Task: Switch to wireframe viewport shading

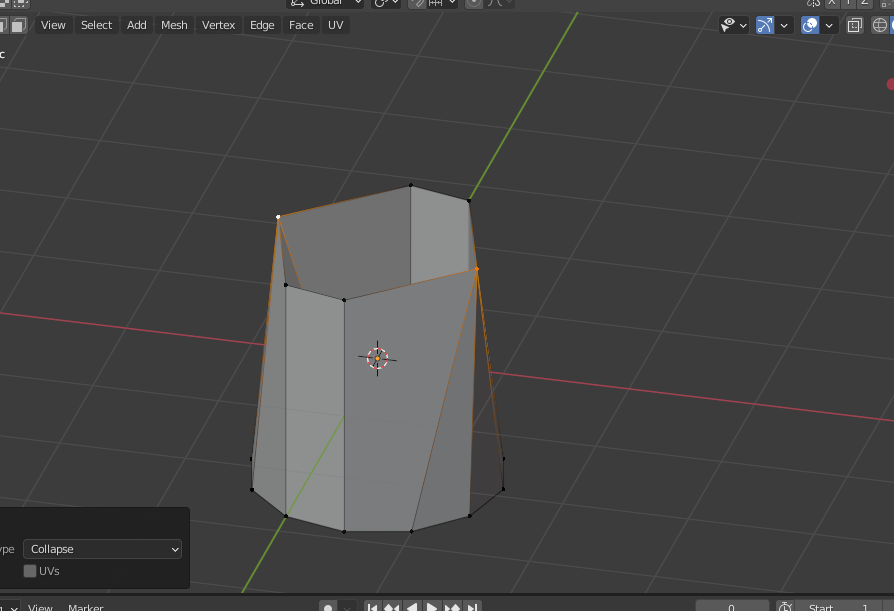Action: (x=880, y=25)
